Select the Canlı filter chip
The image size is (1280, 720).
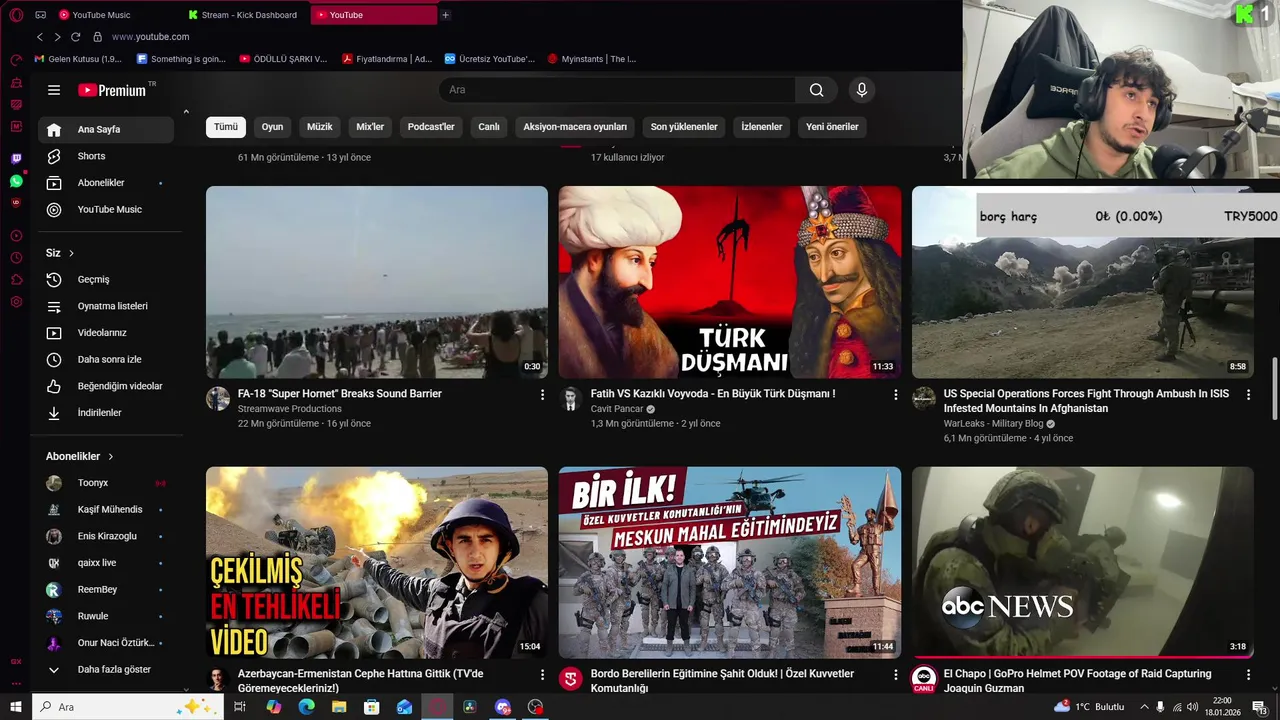click(x=489, y=127)
